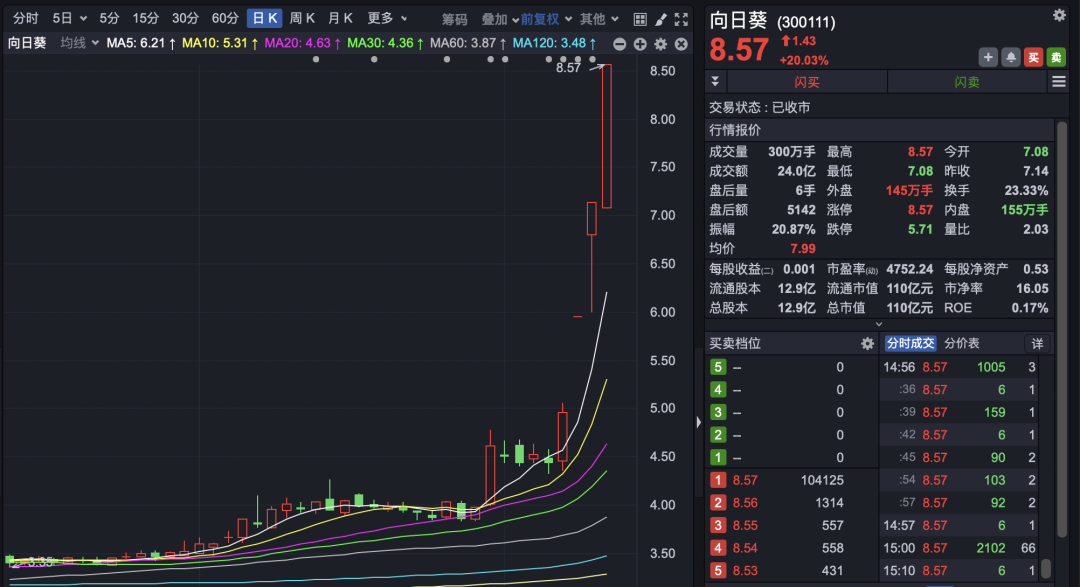Enter fullscreen chart mode
1080x587 pixels.
point(682,19)
